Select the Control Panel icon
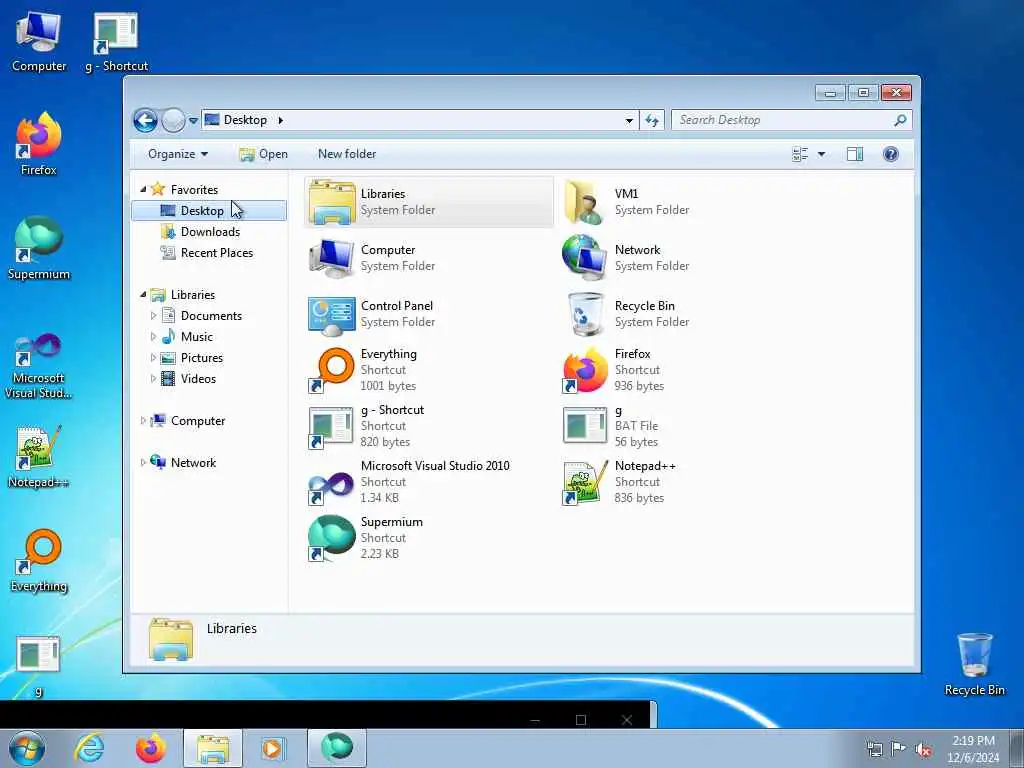This screenshot has width=1024, height=768. click(332, 315)
